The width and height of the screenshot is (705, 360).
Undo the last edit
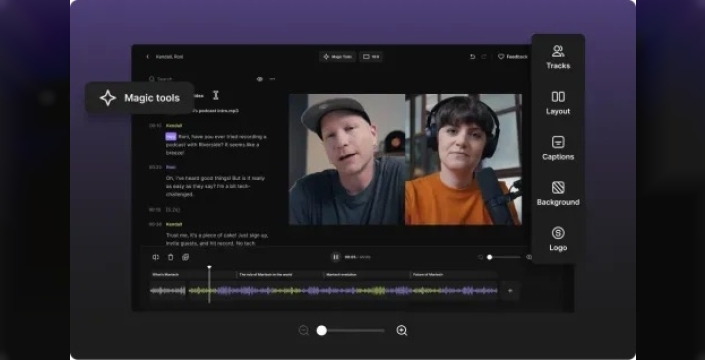tap(472, 57)
